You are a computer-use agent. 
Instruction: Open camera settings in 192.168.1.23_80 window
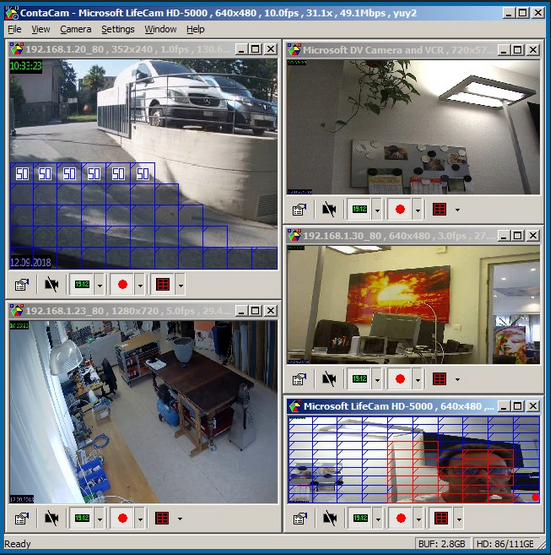(22, 519)
